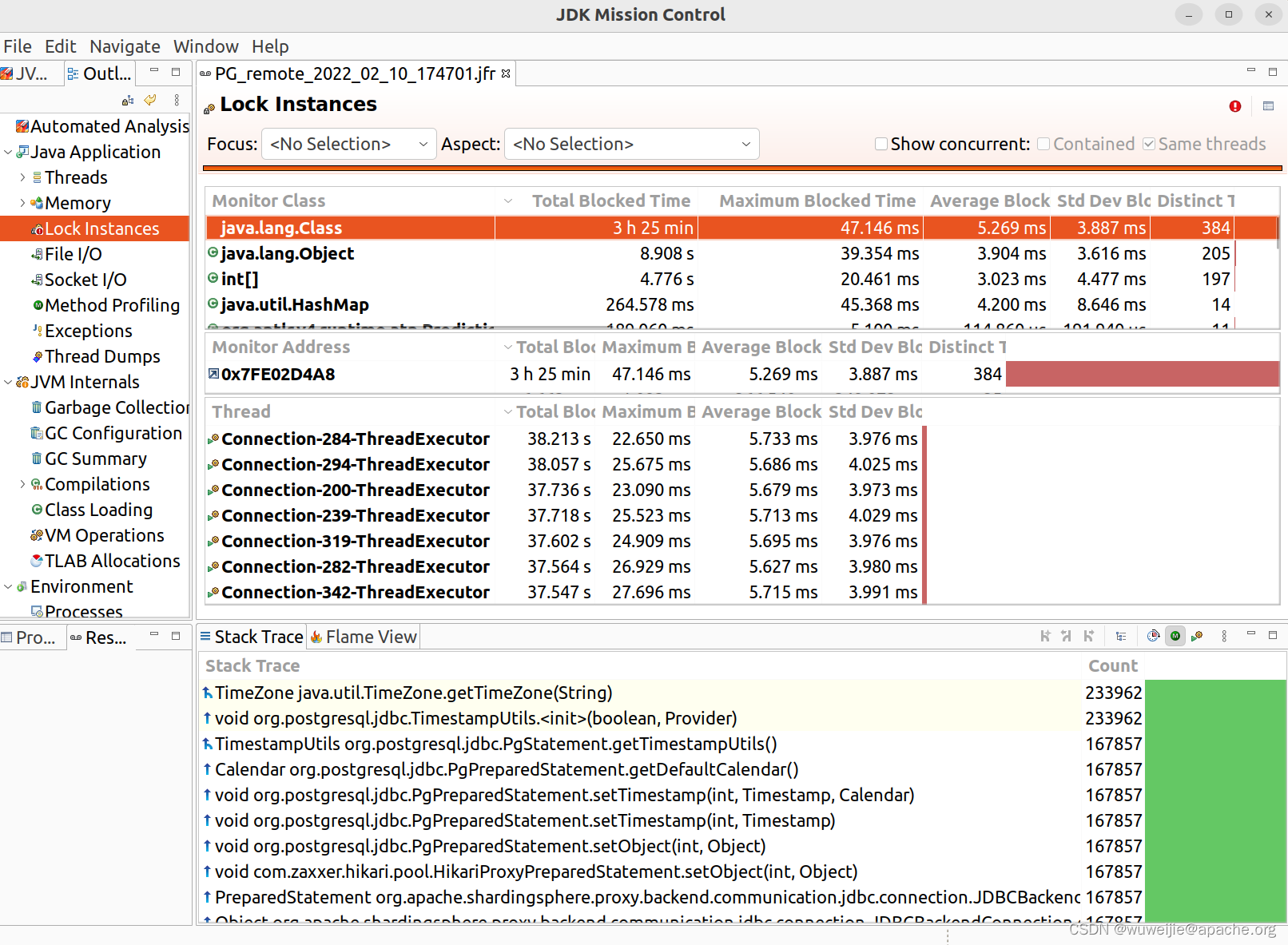
Task: Select the TimeZone.getTimeZone(String) stack frame
Action: click(639, 693)
